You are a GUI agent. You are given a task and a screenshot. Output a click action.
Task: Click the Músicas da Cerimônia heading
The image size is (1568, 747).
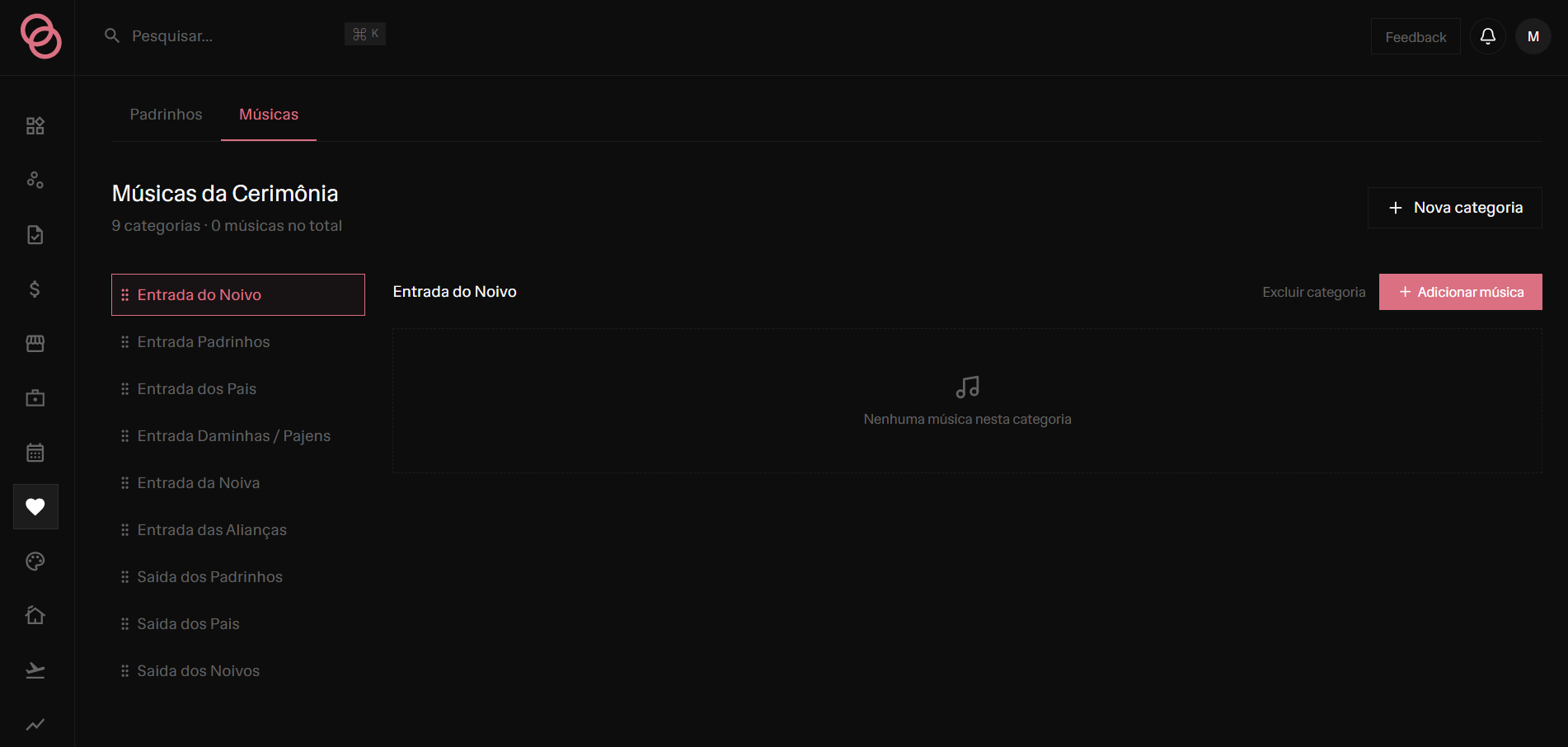[225, 193]
